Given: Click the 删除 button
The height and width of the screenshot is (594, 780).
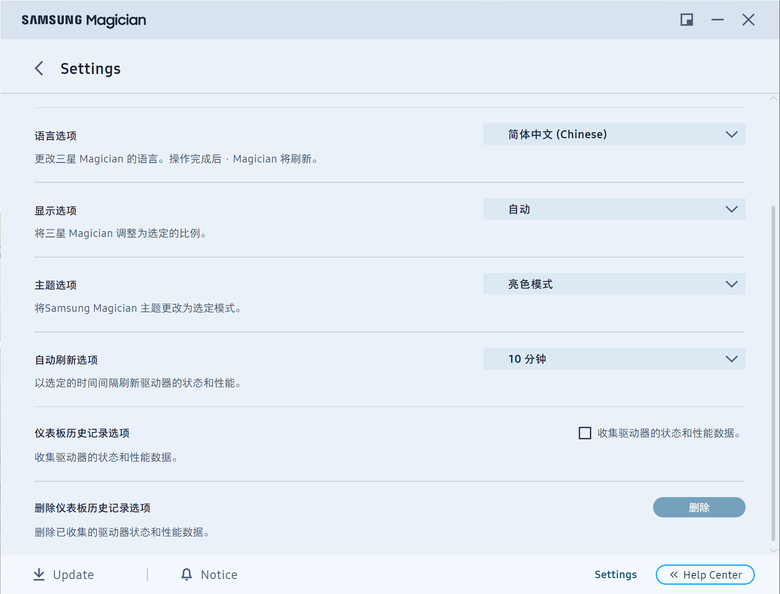Looking at the screenshot, I should coord(699,507).
